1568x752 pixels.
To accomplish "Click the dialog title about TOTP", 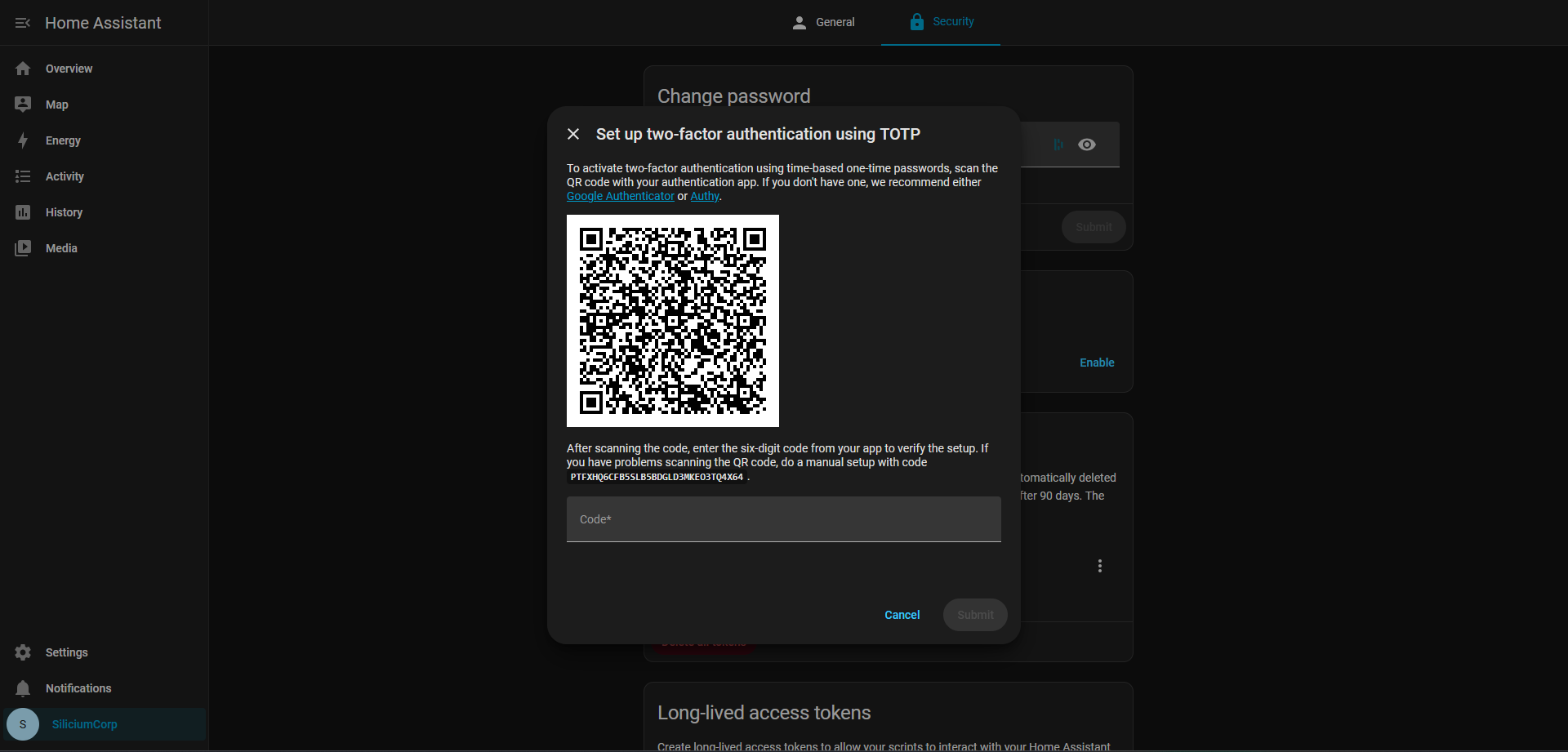I will pos(758,134).
